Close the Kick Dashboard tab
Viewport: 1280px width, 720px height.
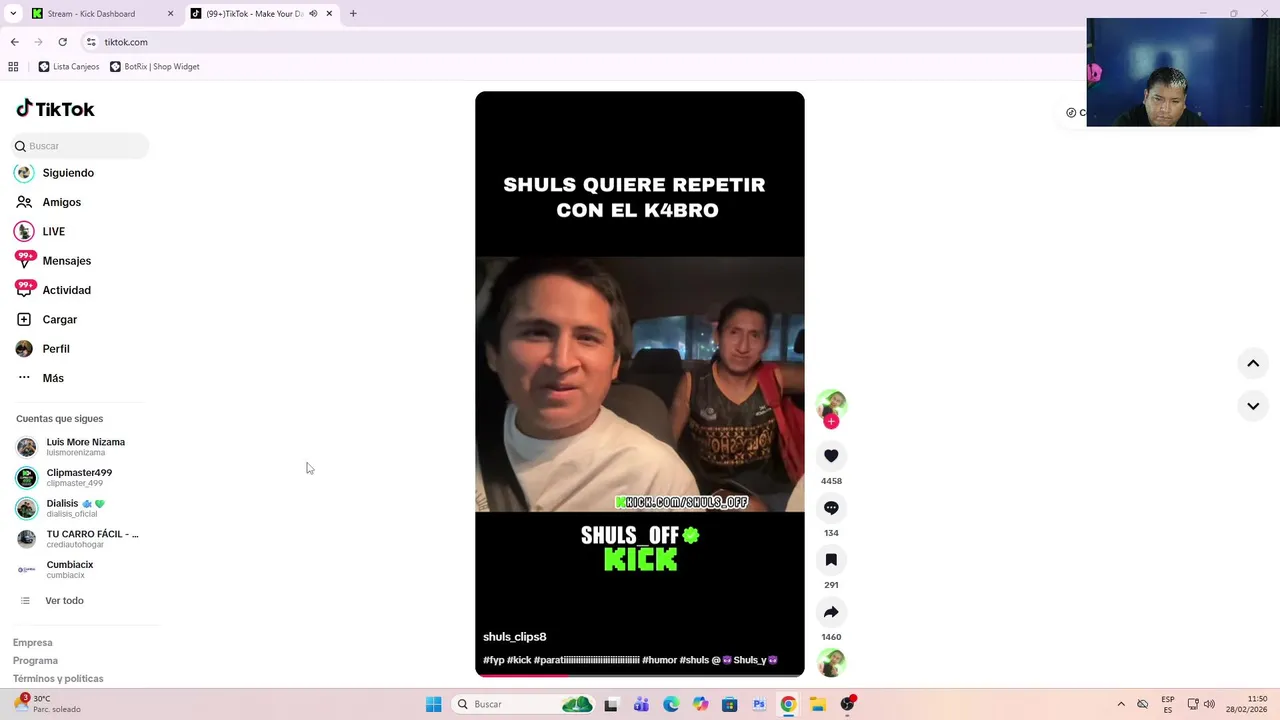(170, 14)
